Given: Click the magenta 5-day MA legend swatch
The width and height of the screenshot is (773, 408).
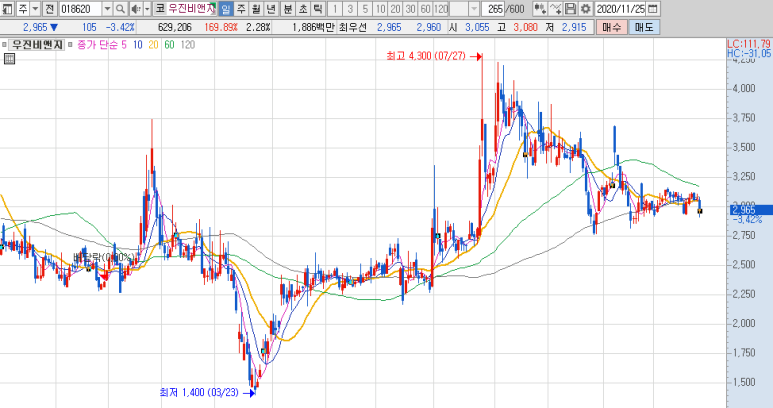Looking at the screenshot, I should (x=124, y=45).
